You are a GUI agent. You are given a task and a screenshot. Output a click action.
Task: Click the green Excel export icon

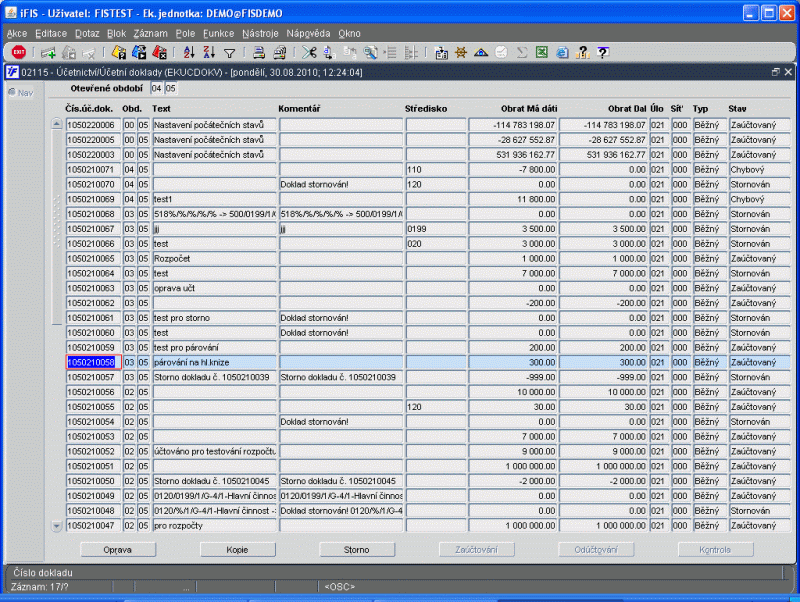point(541,52)
